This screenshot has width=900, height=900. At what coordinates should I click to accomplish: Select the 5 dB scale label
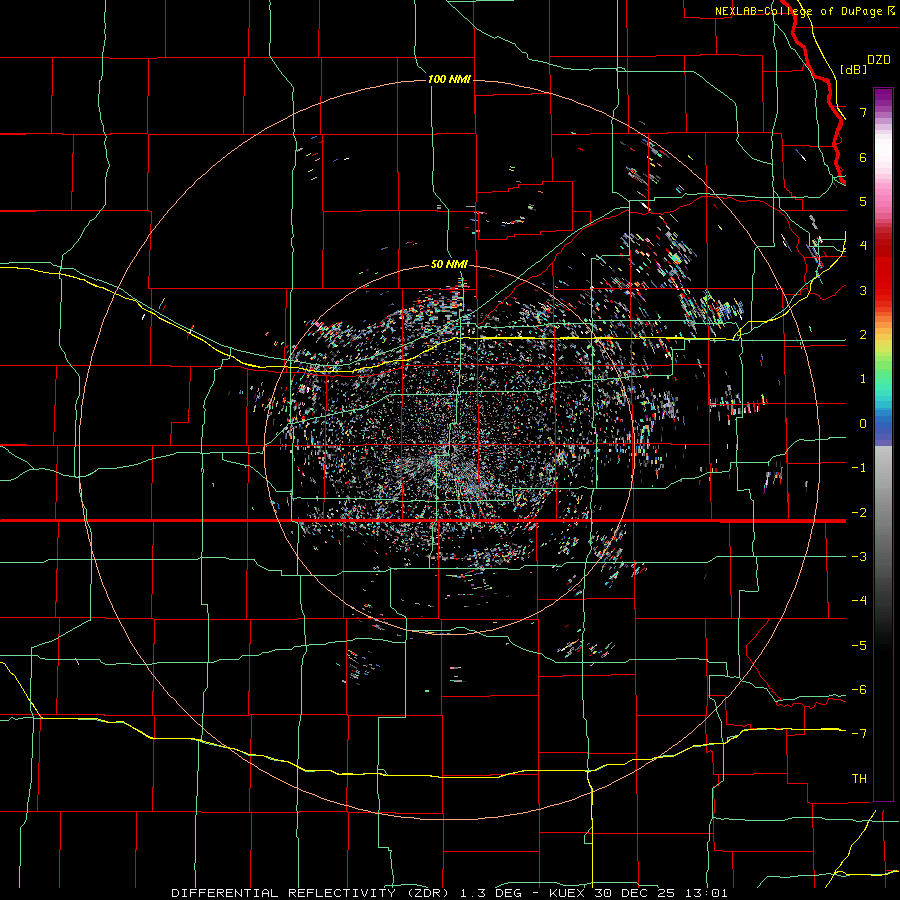pos(863,201)
